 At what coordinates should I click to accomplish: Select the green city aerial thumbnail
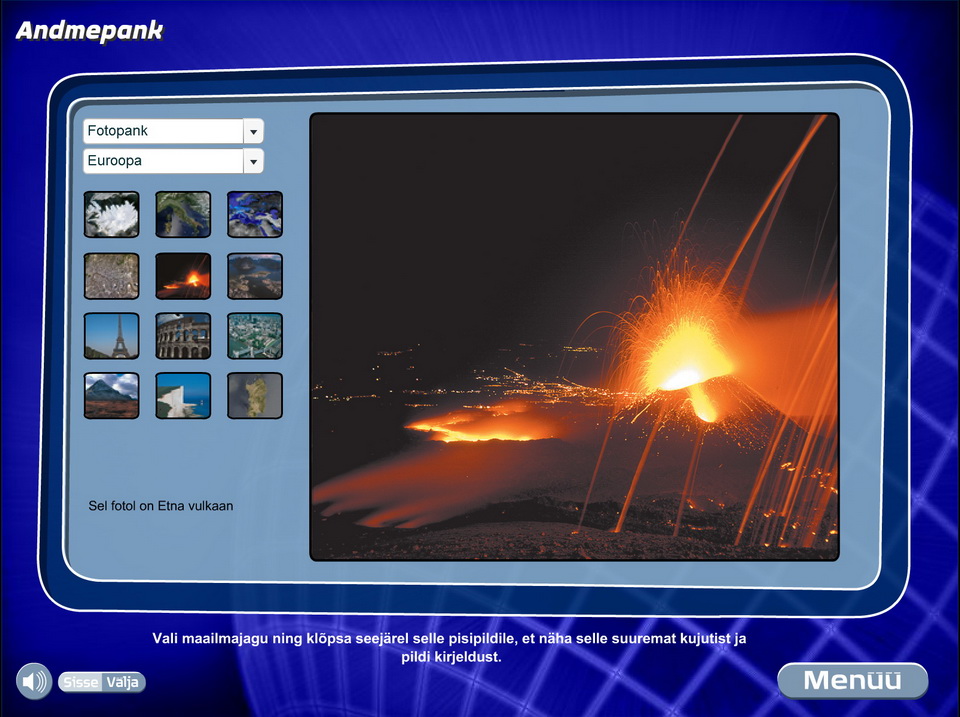tap(255, 336)
